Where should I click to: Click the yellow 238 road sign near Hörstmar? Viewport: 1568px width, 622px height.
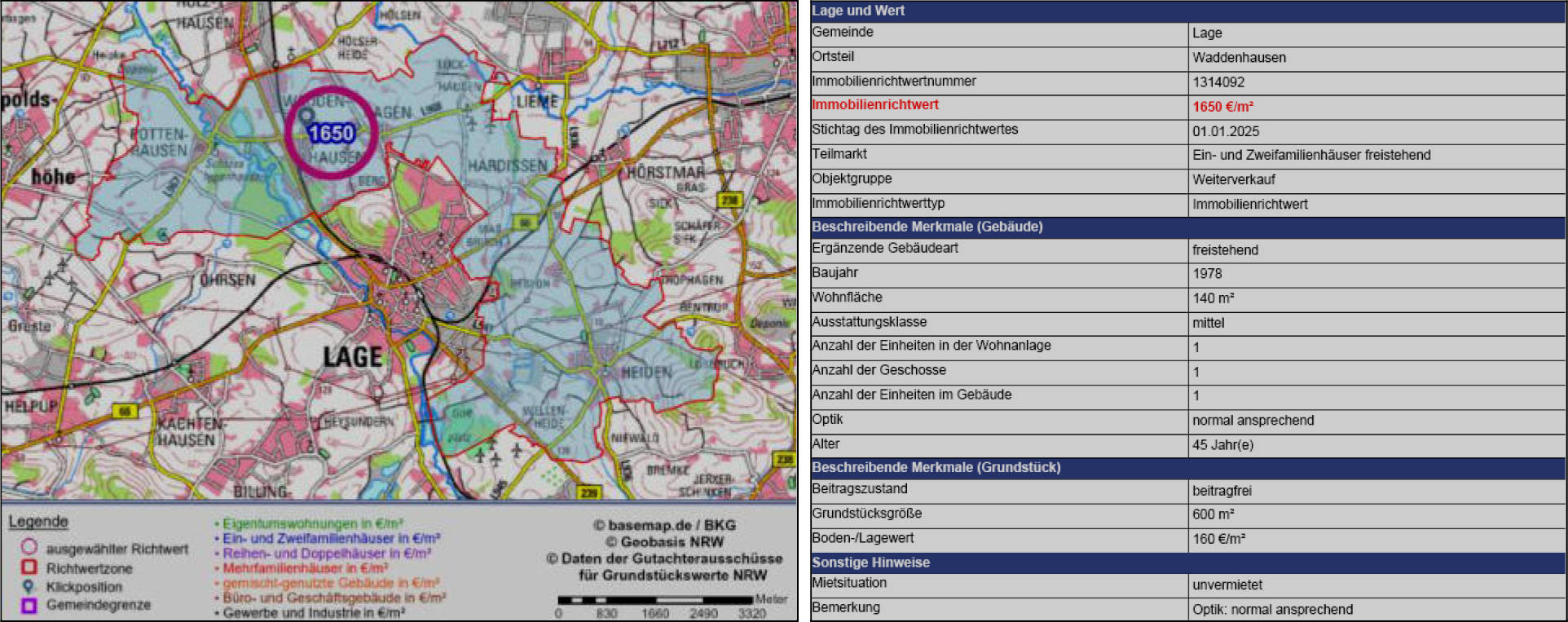(x=728, y=200)
